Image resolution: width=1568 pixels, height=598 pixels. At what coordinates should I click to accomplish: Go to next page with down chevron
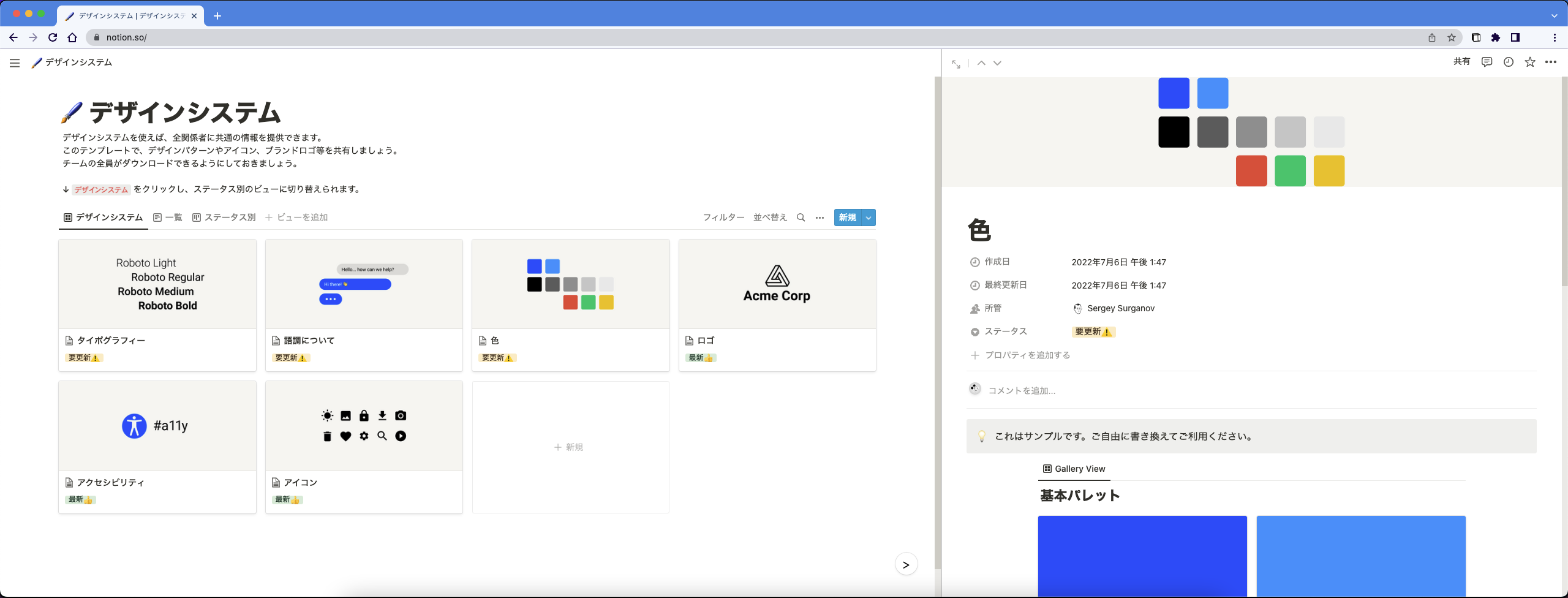click(998, 63)
